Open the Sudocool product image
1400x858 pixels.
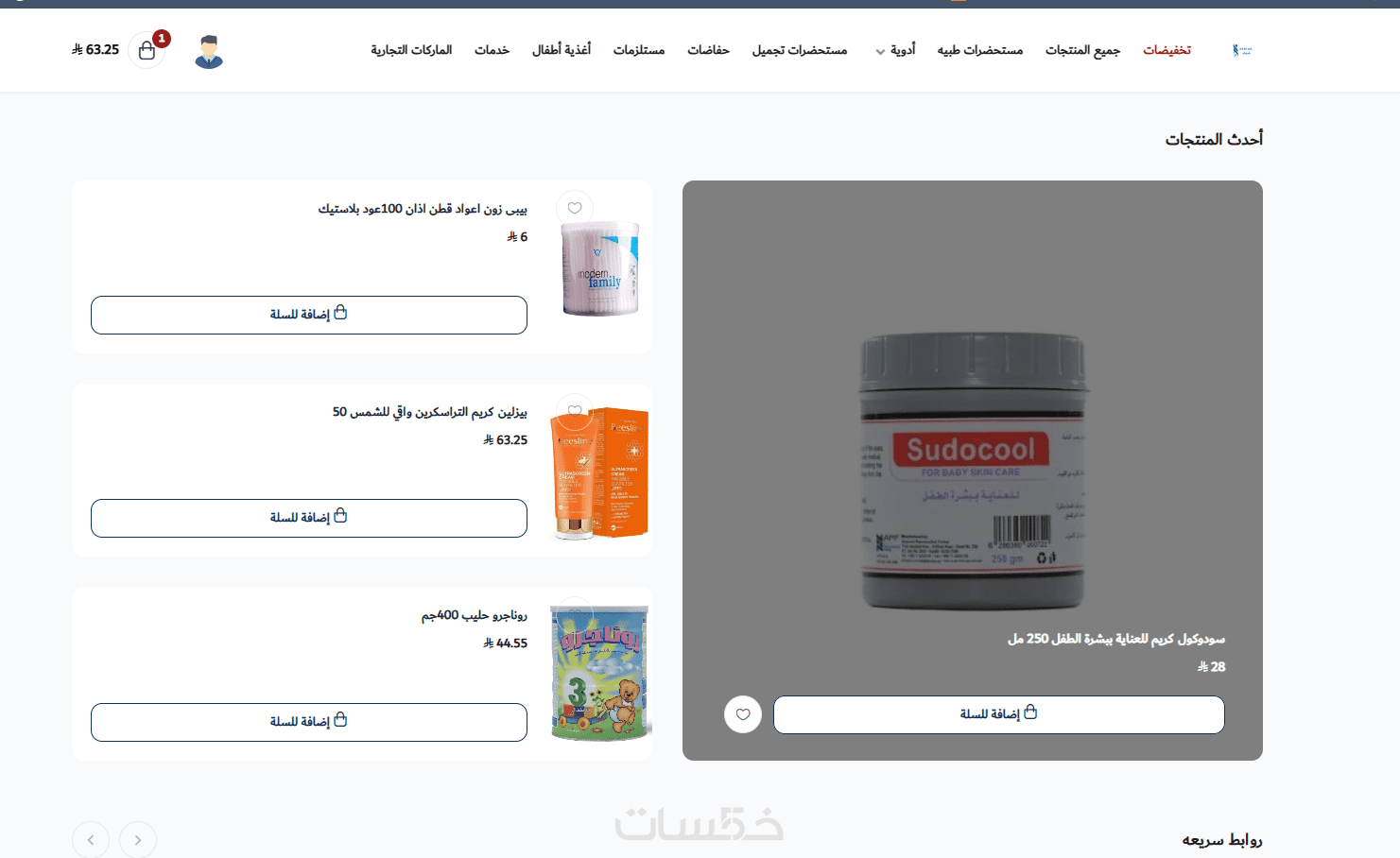[973, 470]
